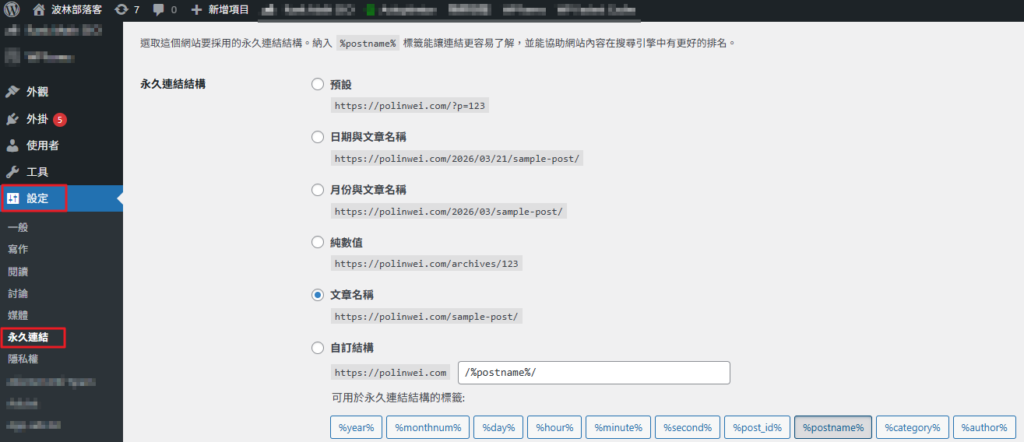Screen dimensions: 1024x442
Task: Insert the %category% tag
Action: click(912, 428)
